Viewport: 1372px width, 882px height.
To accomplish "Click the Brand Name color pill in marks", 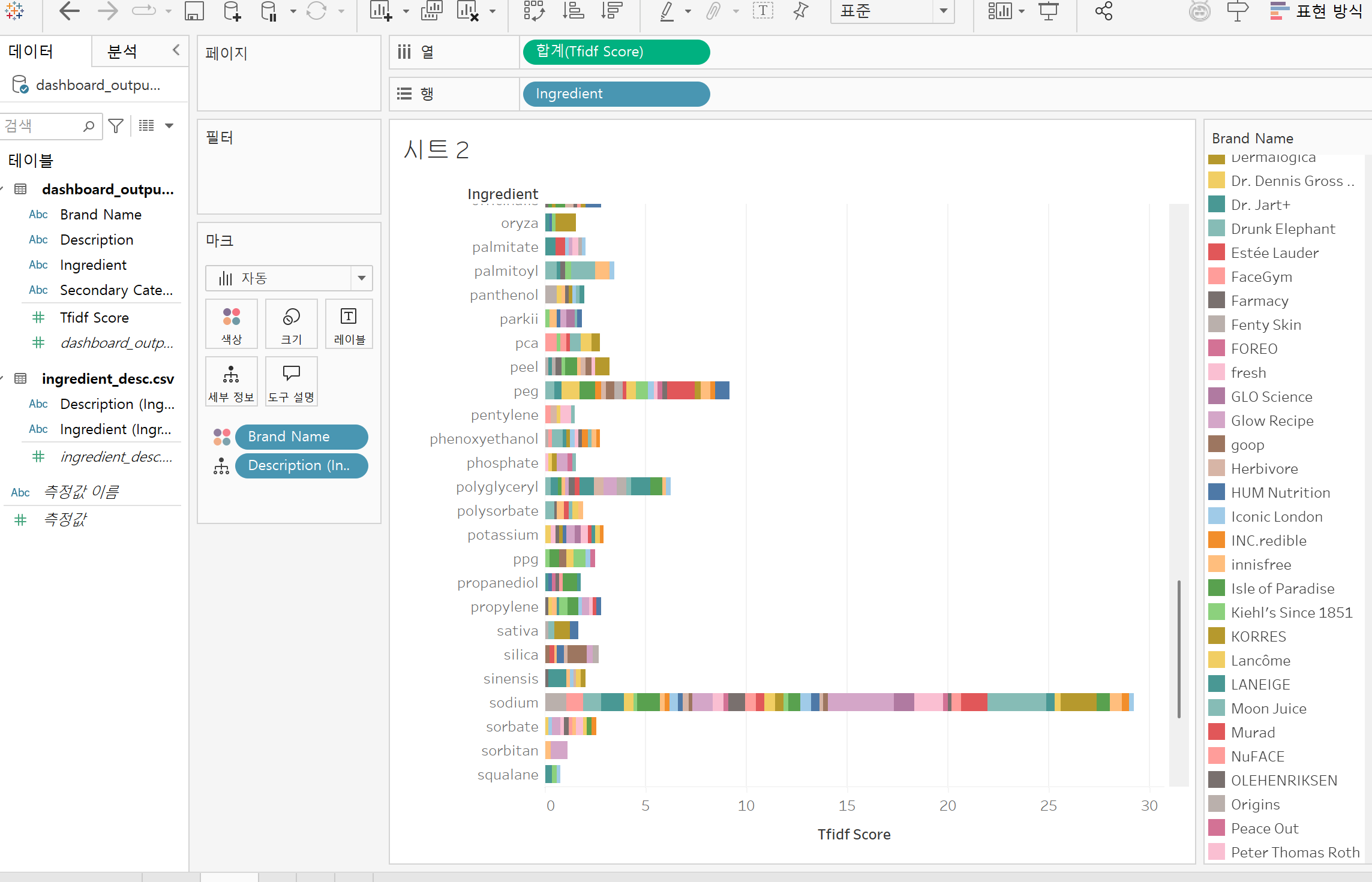I will click(301, 437).
